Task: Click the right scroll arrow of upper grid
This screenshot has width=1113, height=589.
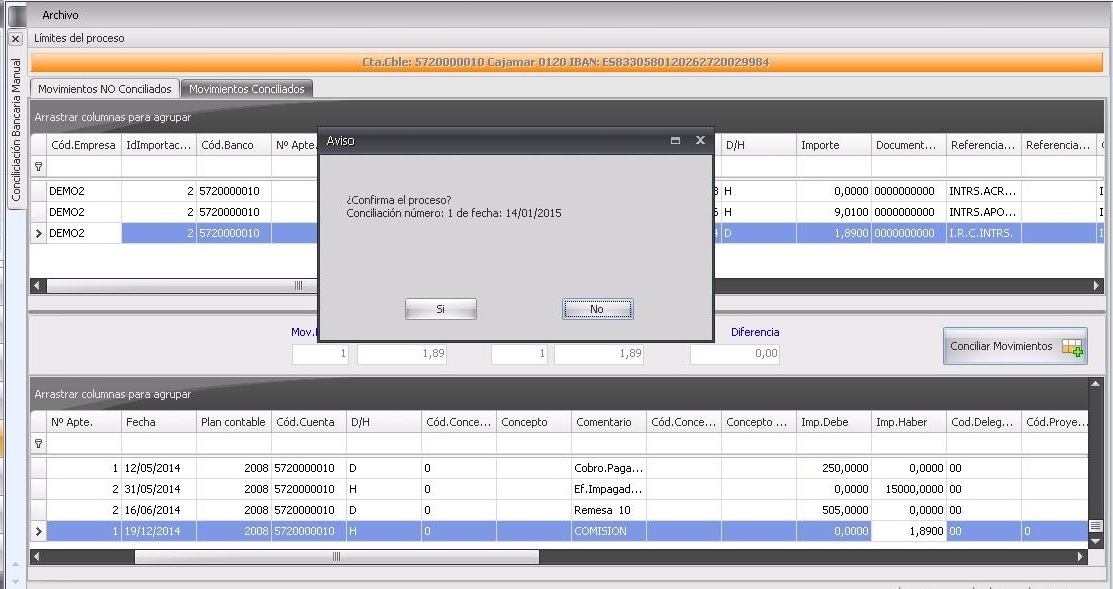Action: (x=1096, y=285)
